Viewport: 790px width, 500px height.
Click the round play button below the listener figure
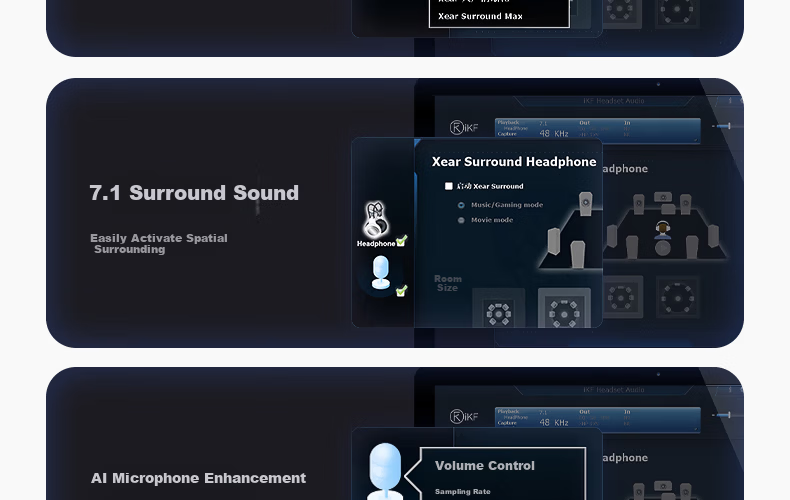coord(663,248)
